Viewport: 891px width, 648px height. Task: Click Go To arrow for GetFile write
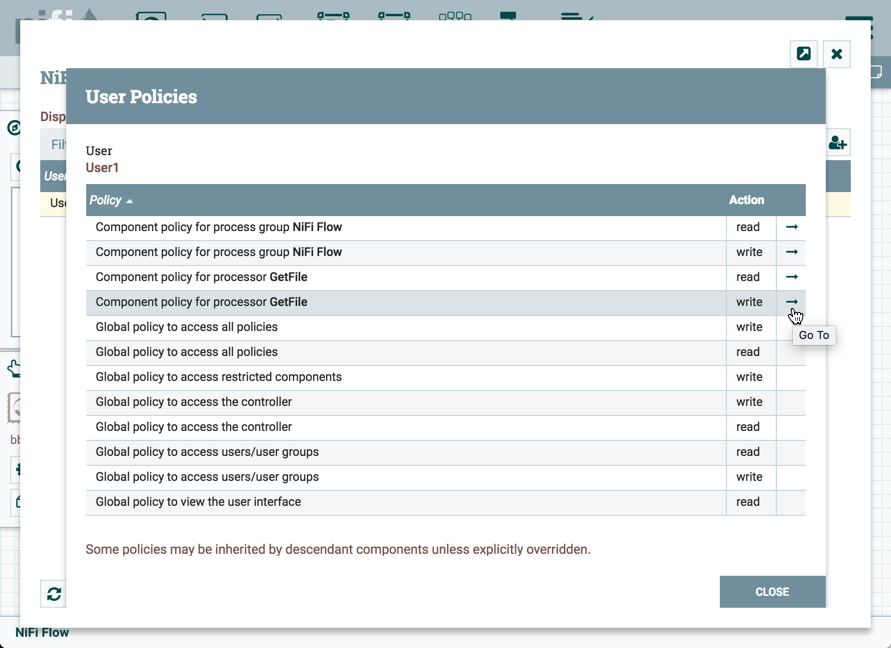click(791, 302)
